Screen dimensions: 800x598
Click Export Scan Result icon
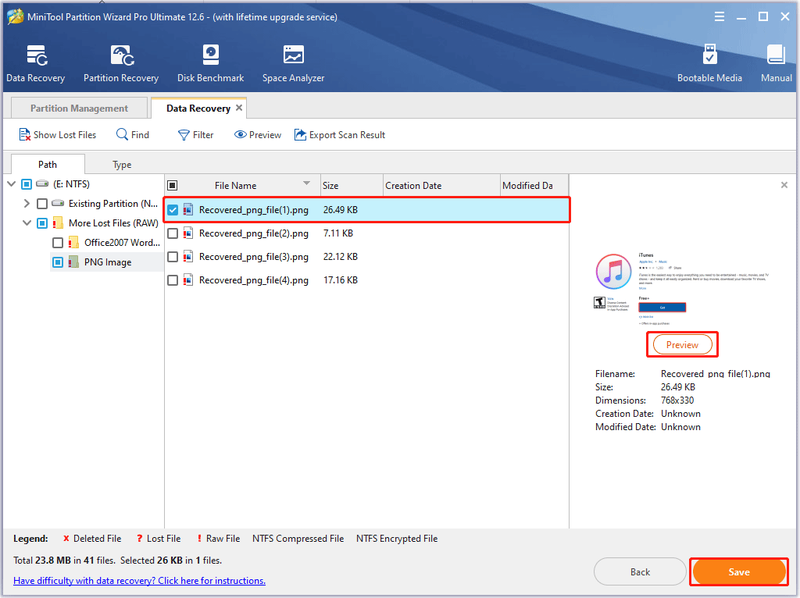[x=300, y=135]
